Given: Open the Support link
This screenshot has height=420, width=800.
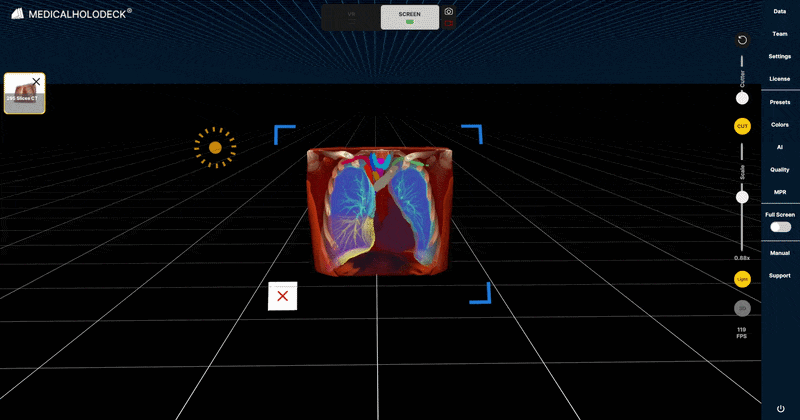Looking at the screenshot, I should (779, 276).
